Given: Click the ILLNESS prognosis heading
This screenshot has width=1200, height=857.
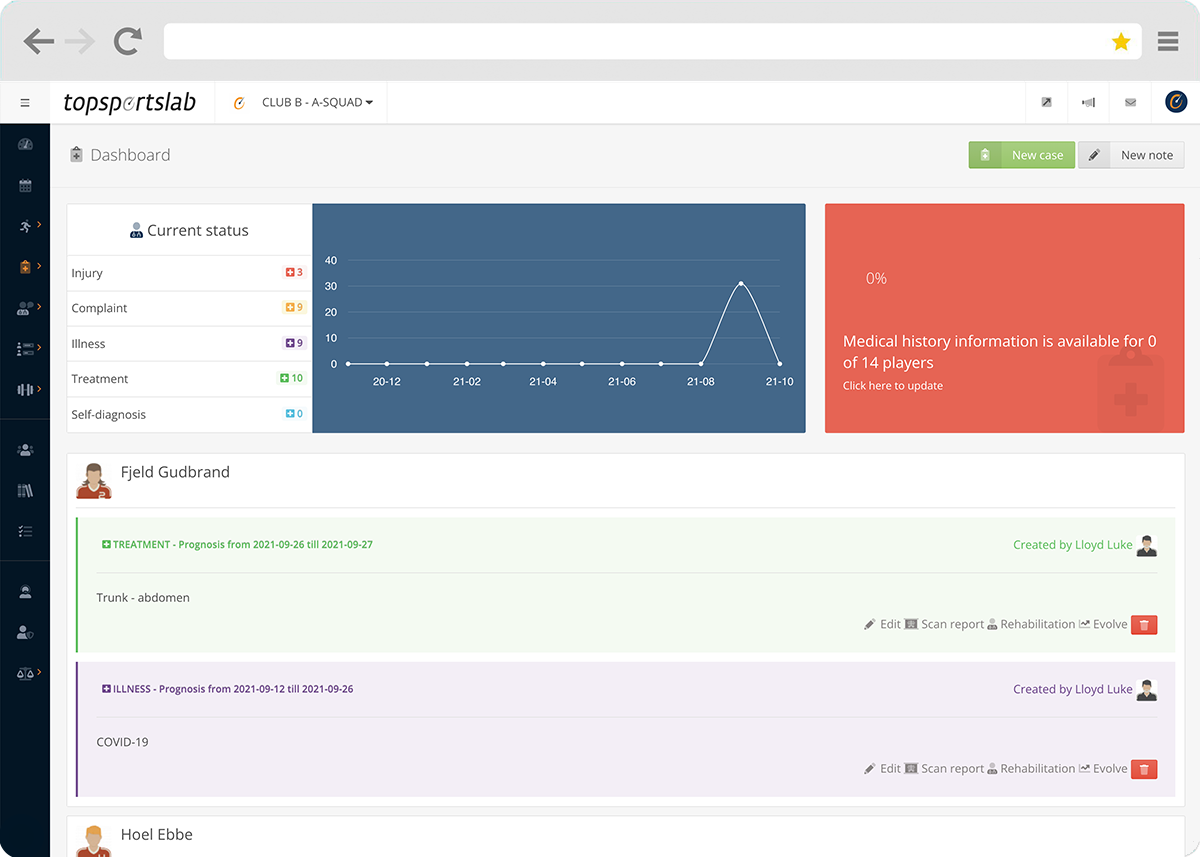Looking at the screenshot, I should tap(227, 689).
